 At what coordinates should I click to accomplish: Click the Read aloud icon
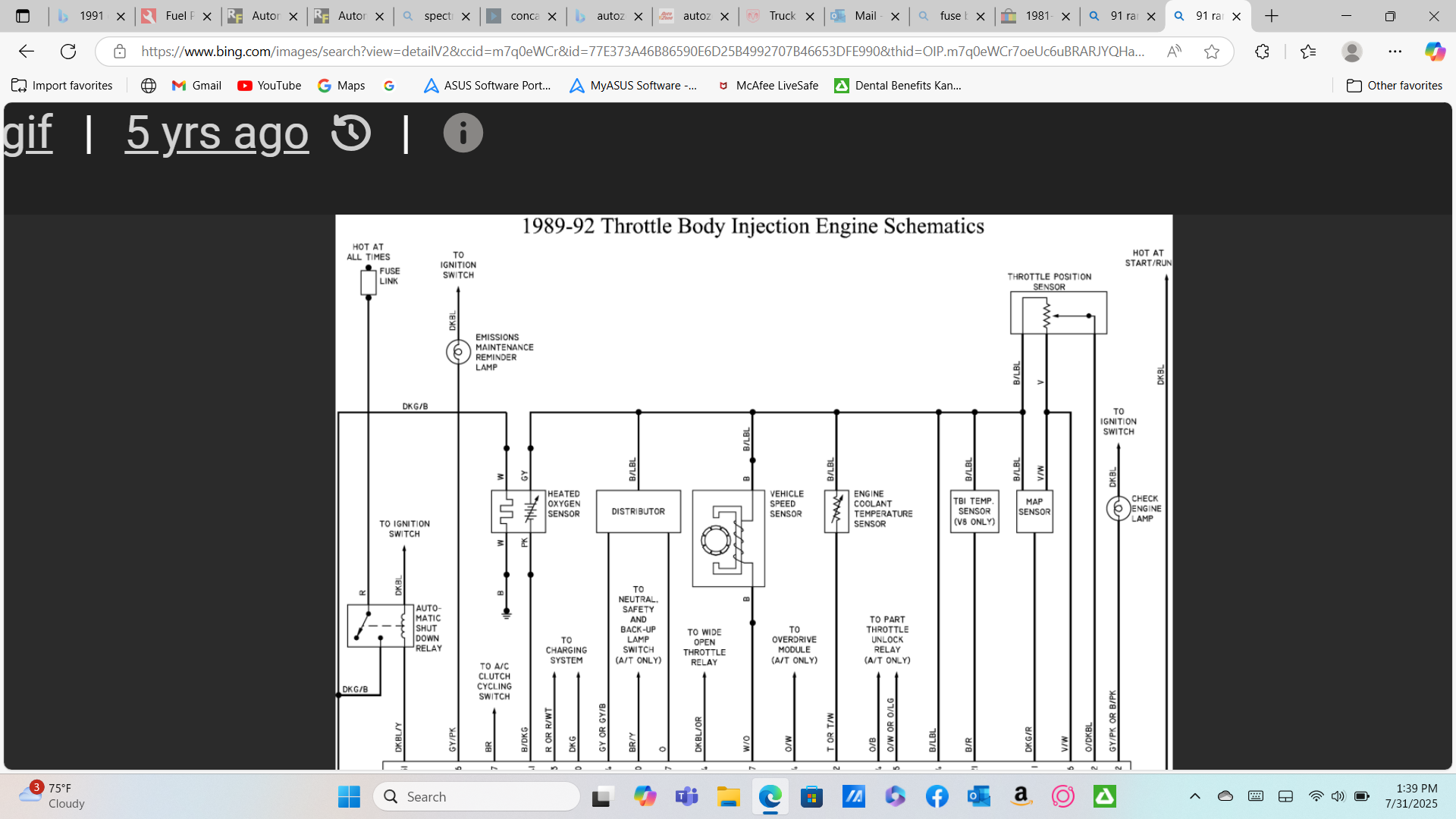tap(1174, 52)
